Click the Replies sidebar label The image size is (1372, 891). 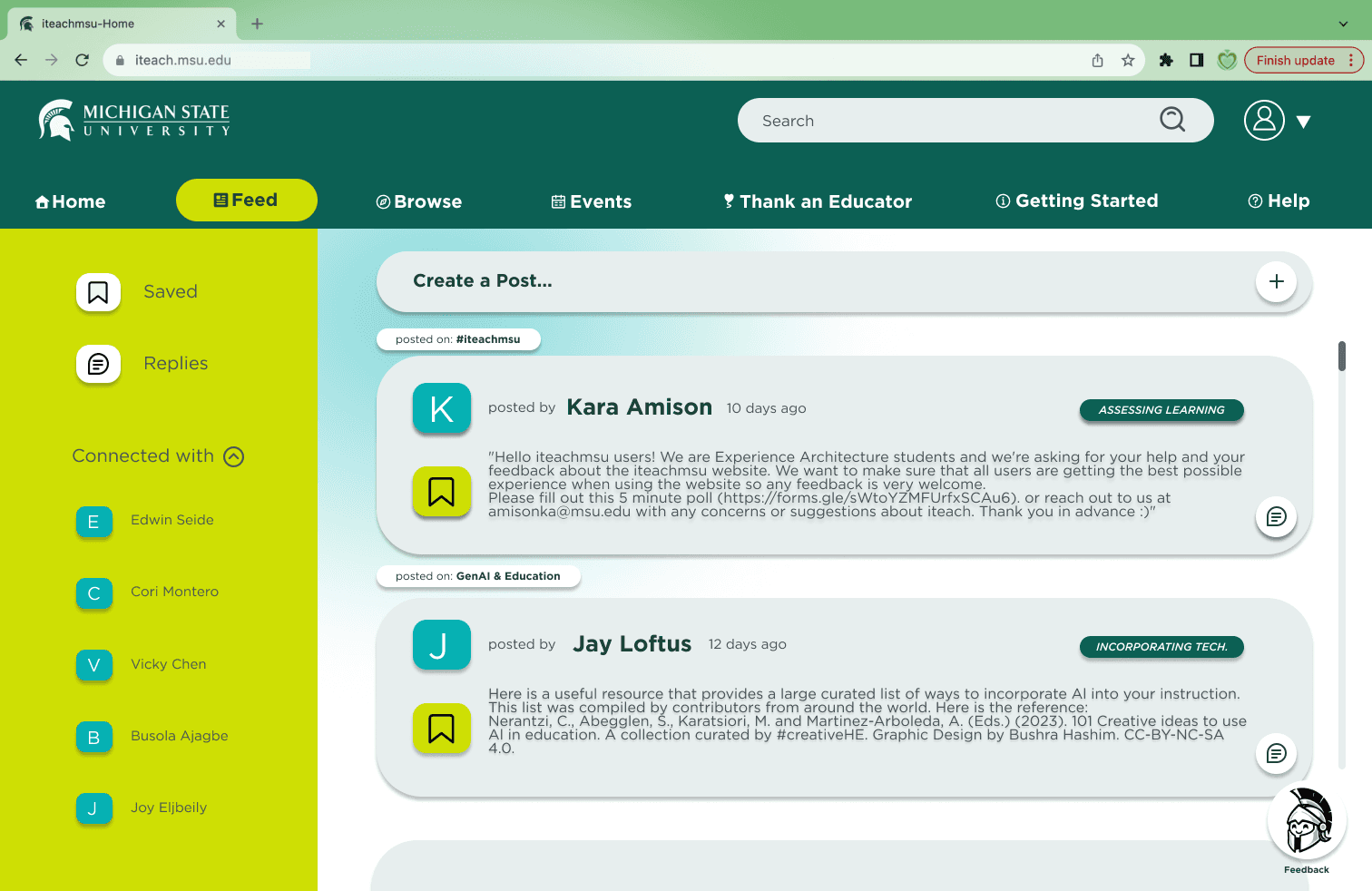point(176,363)
